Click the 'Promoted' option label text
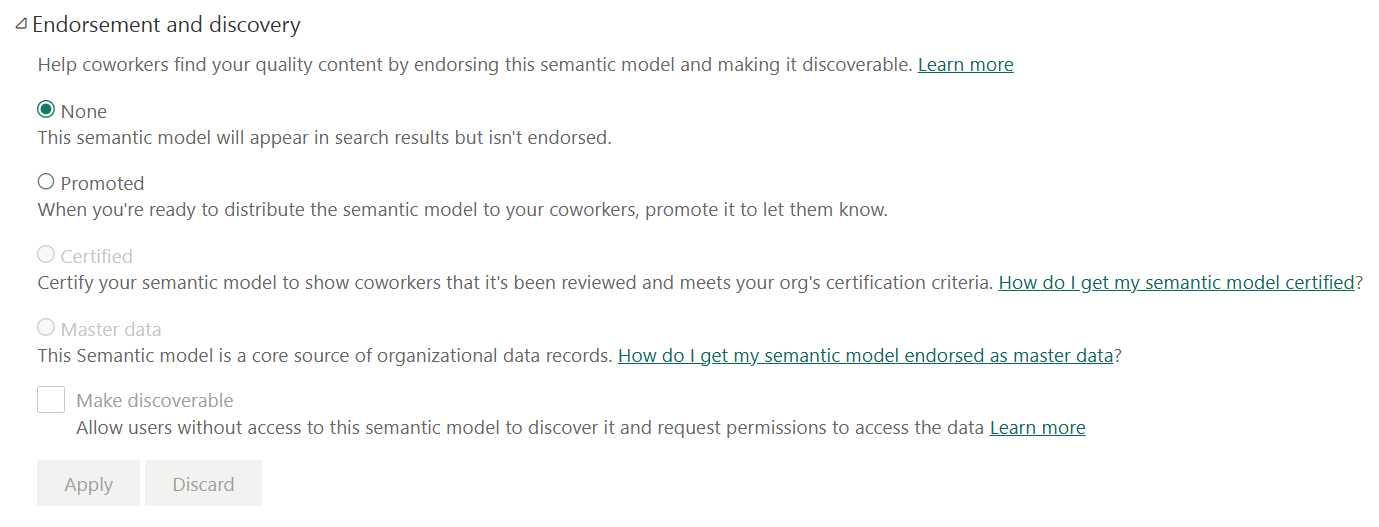This screenshot has width=1379, height=527. tap(102, 184)
